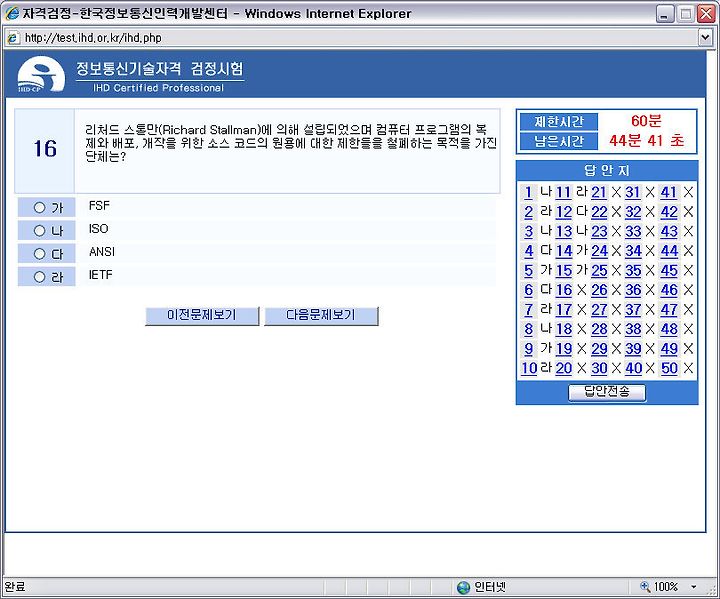Navigate to question 25 in the answer sheet
Image resolution: width=720 pixels, height=599 pixels.
pyautogui.click(x=599, y=271)
